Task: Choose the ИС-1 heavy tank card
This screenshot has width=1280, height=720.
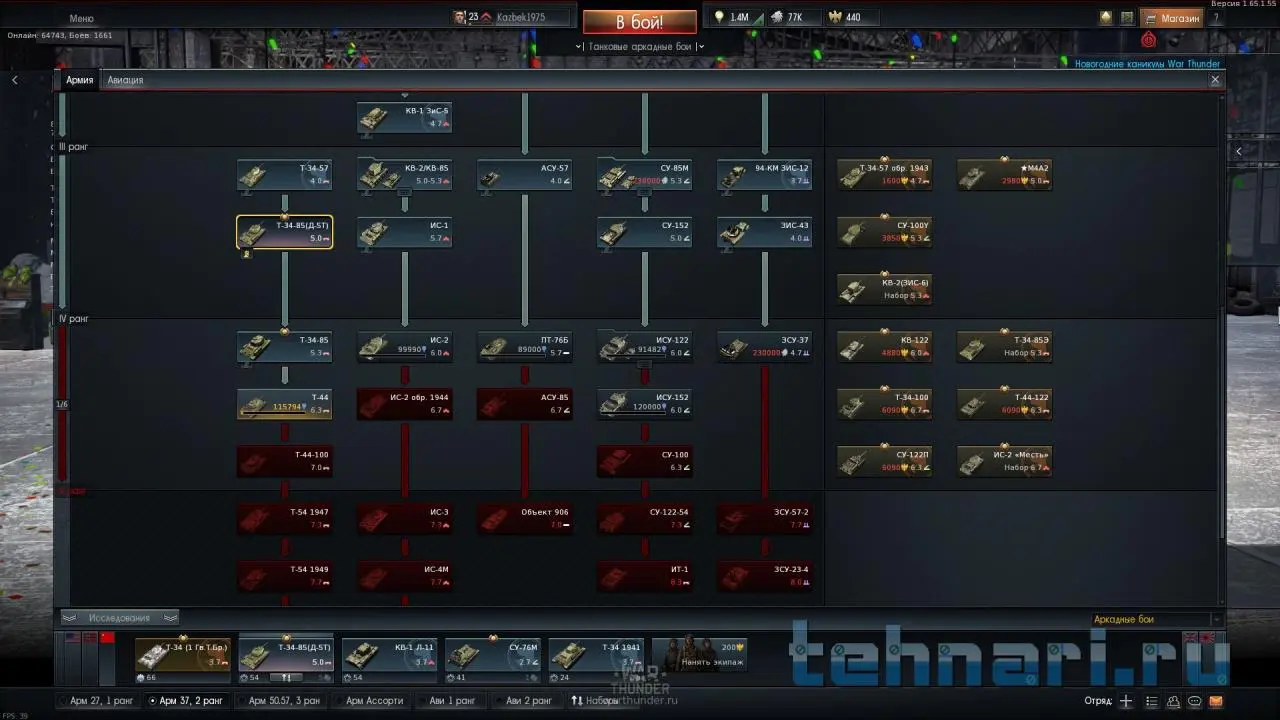Action: coord(405,233)
